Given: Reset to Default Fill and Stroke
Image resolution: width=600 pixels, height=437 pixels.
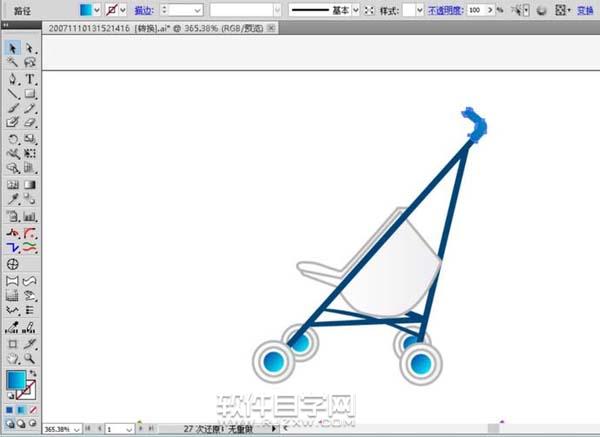Looking at the screenshot, I should [x=10, y=396].
